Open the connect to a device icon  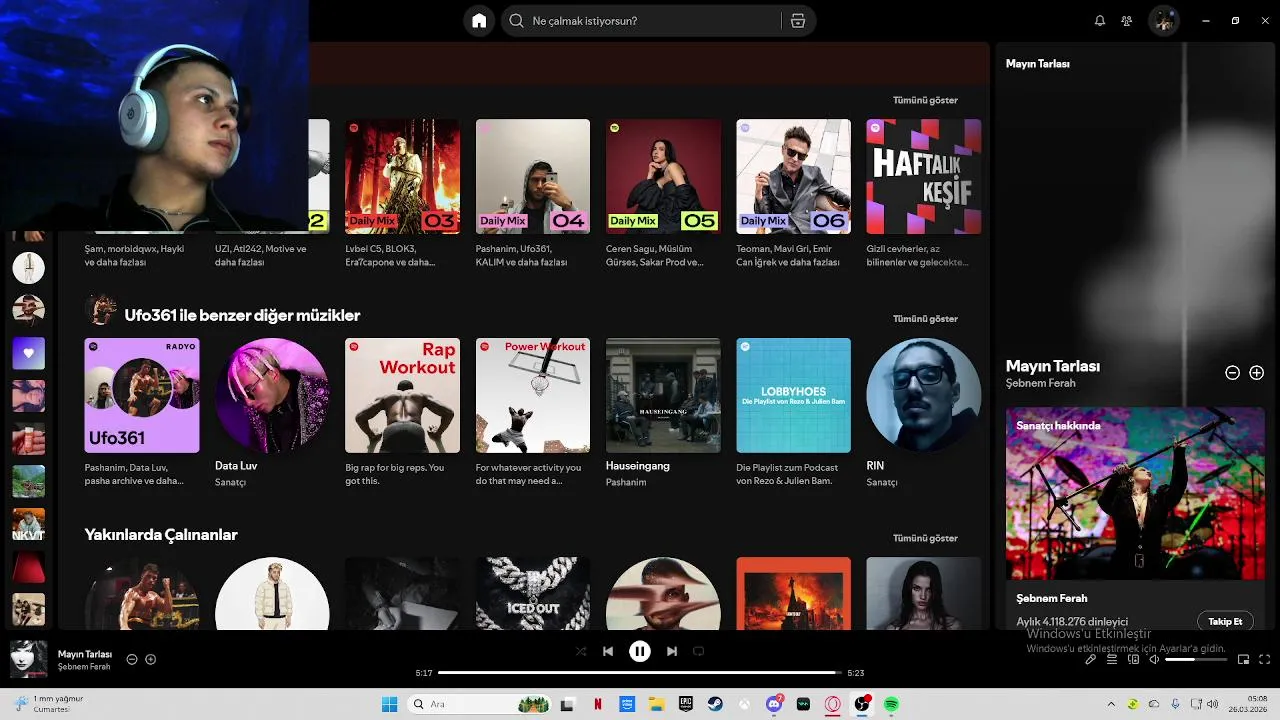click(1133, 660)
